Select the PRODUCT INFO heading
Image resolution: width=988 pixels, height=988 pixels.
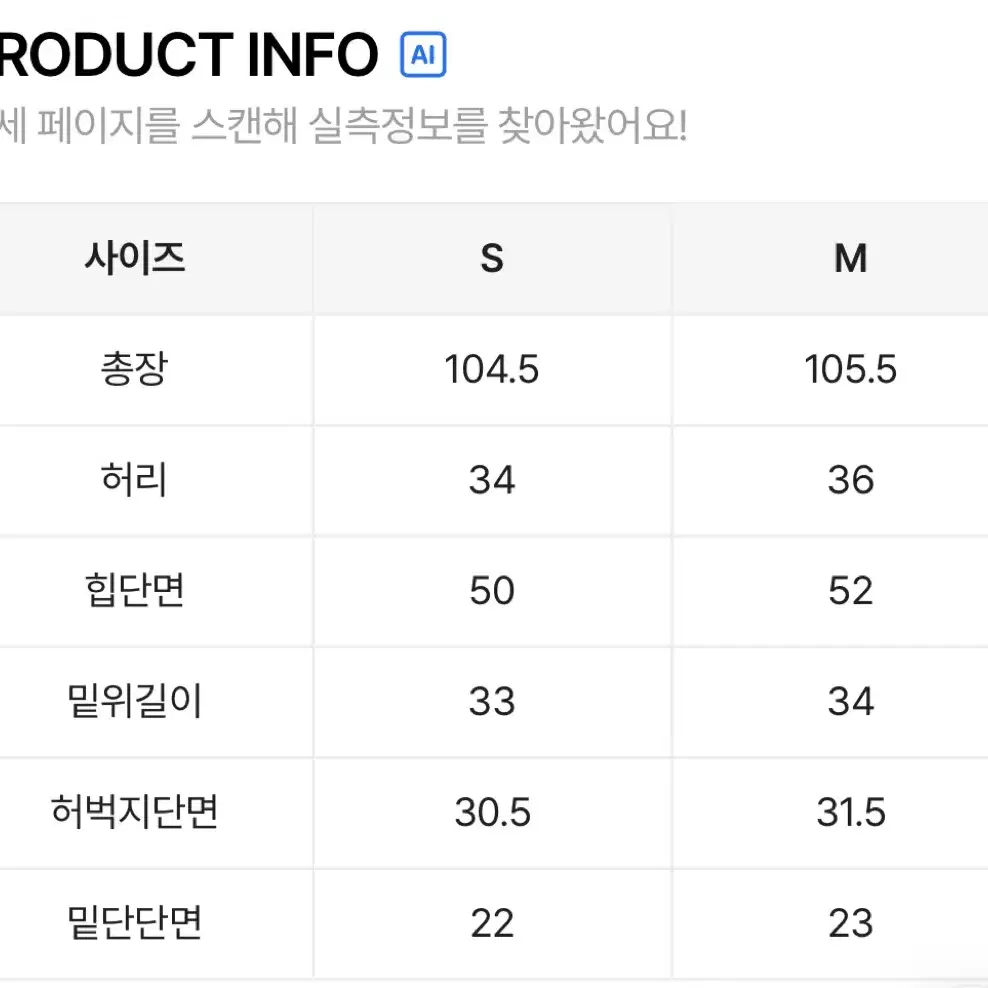(x=188, y=55)
